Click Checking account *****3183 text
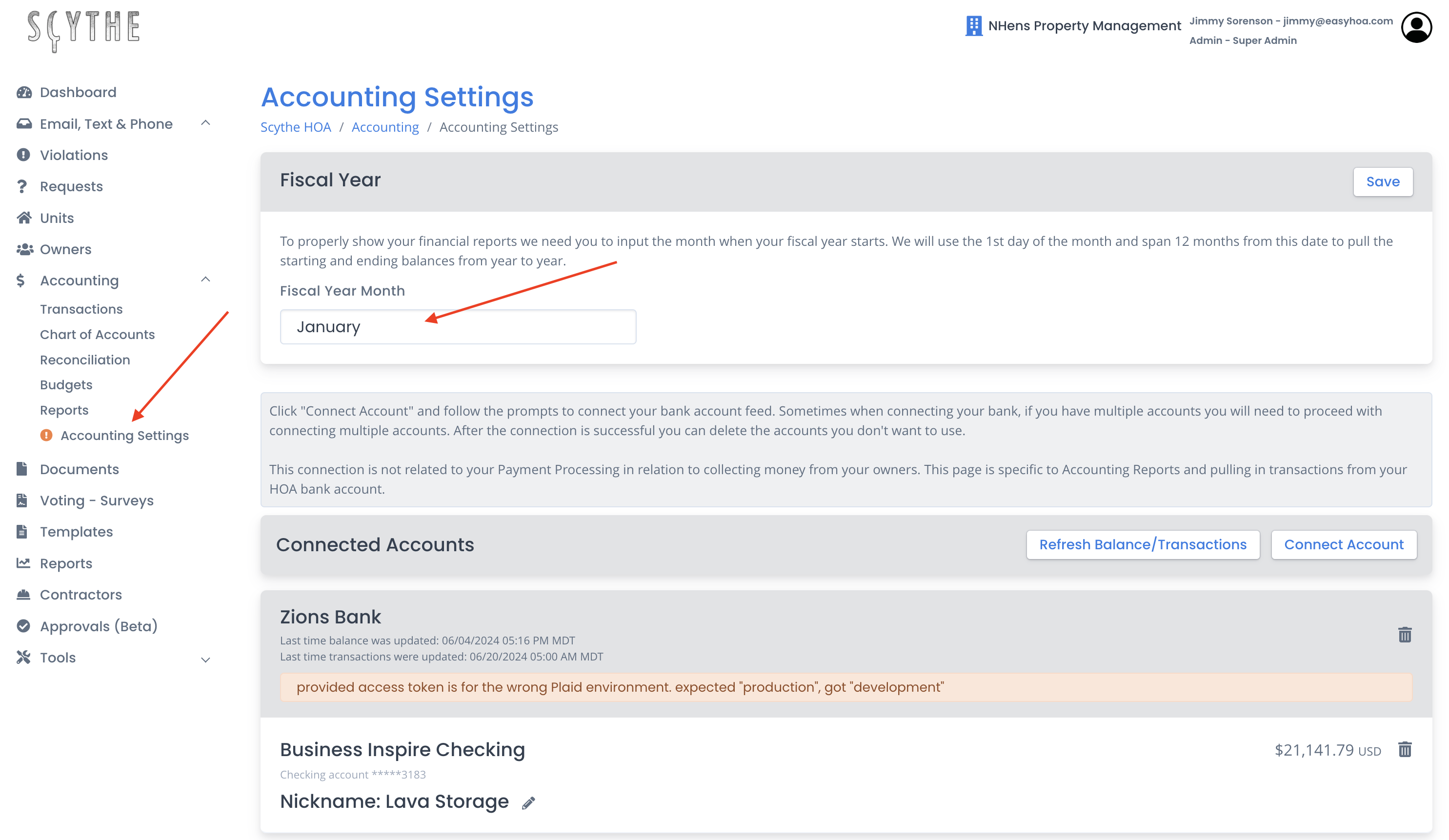Image resolution: width=1449 pixels, height=840 pixels. point(352,775)
